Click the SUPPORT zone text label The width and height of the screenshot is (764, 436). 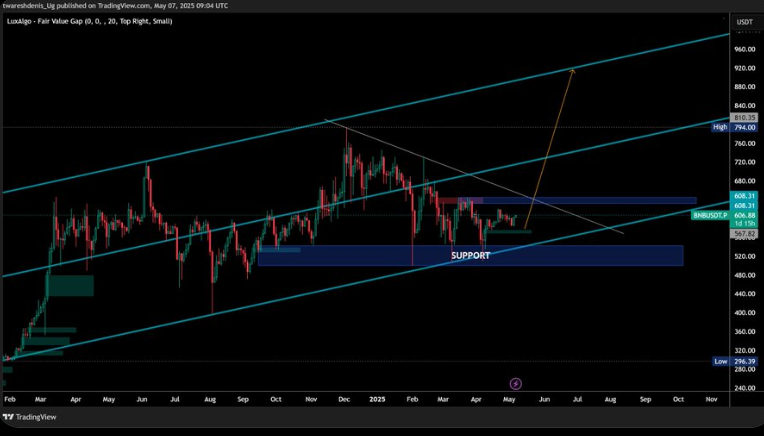point(471,255)
